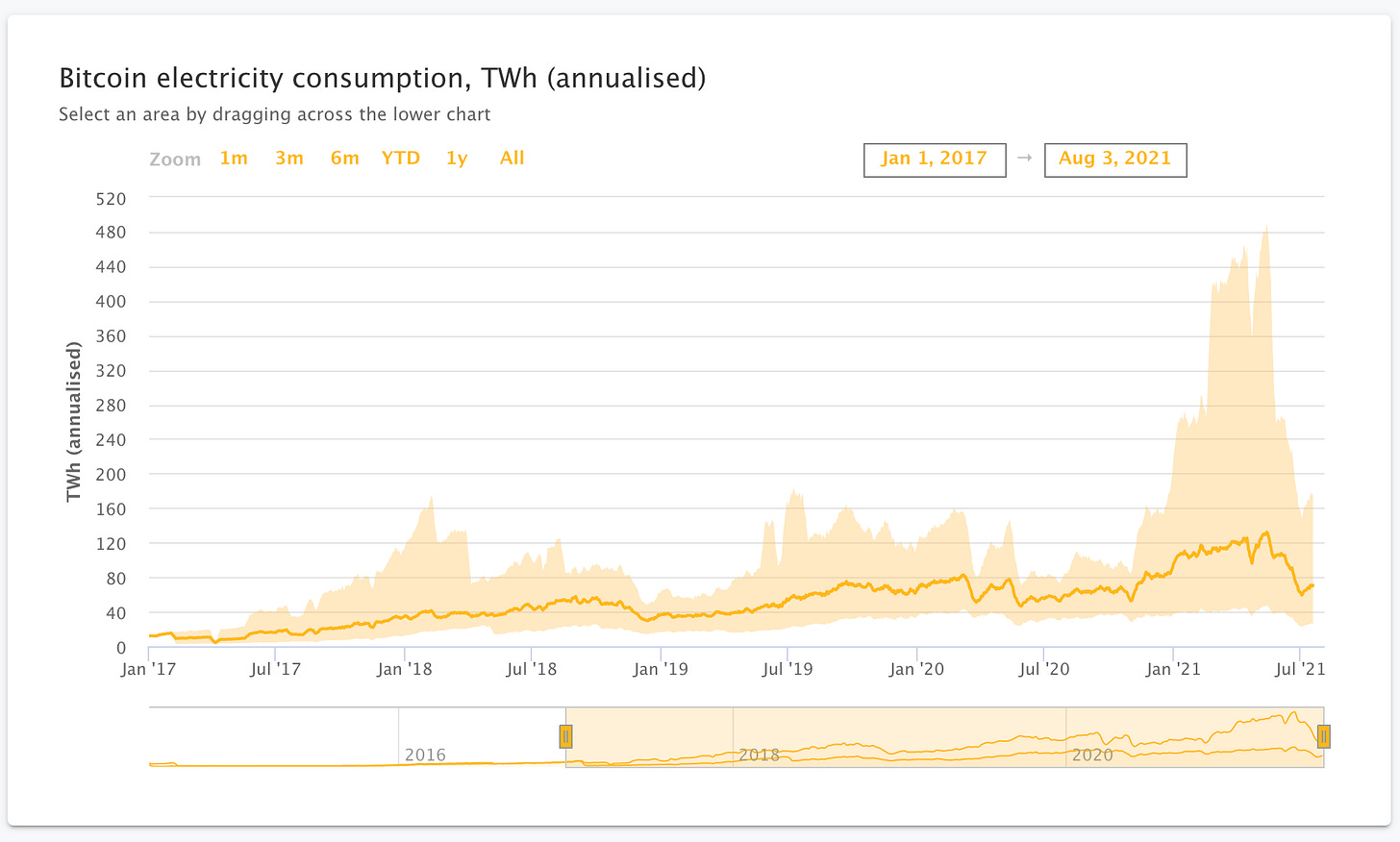
Task: Click the Zoom label
Action: pos(175,160)
